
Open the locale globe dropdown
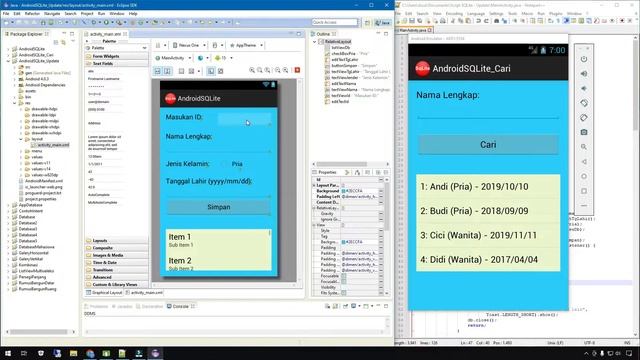(203, 58)
